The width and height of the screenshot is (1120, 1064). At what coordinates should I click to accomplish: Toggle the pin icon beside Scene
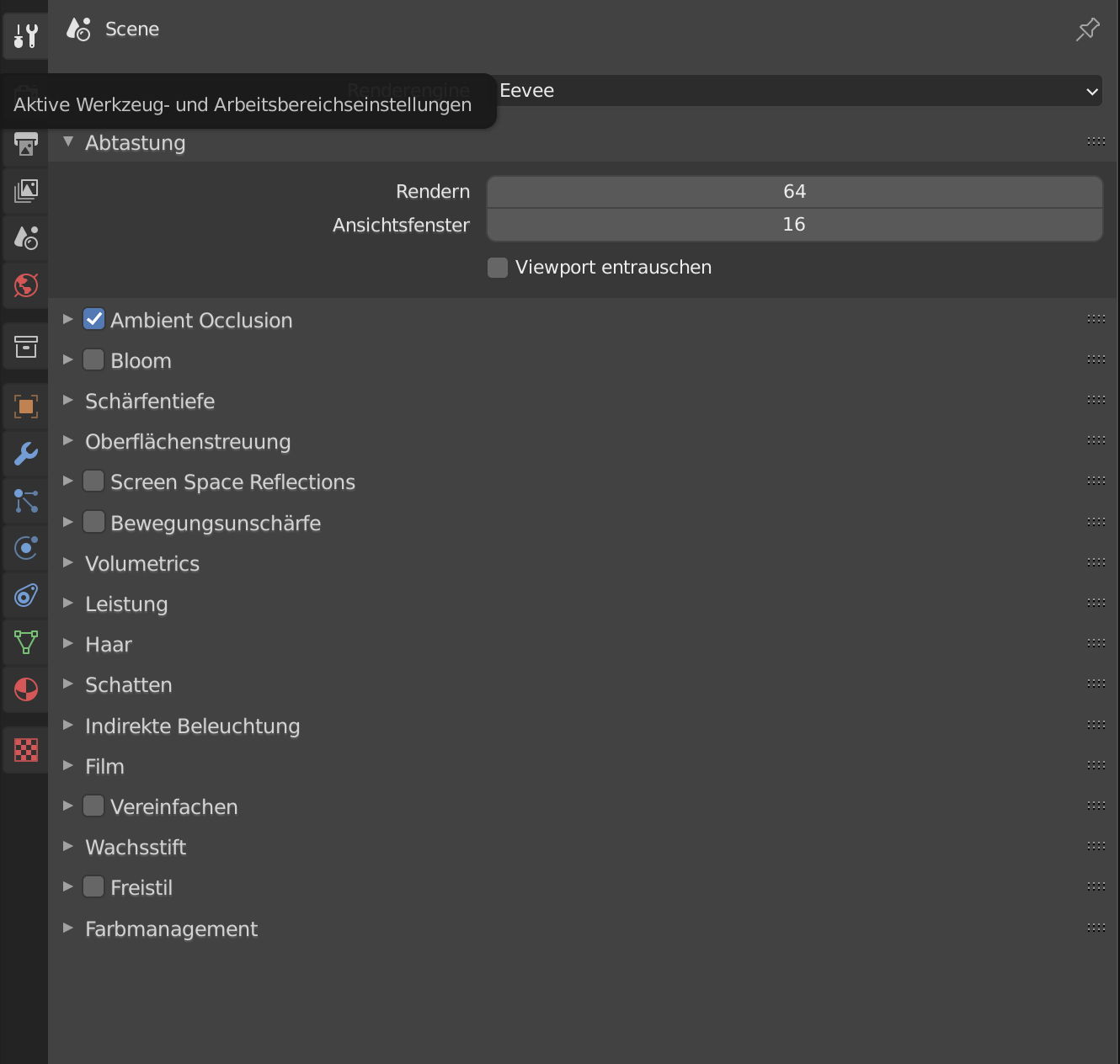(1087, 29)
